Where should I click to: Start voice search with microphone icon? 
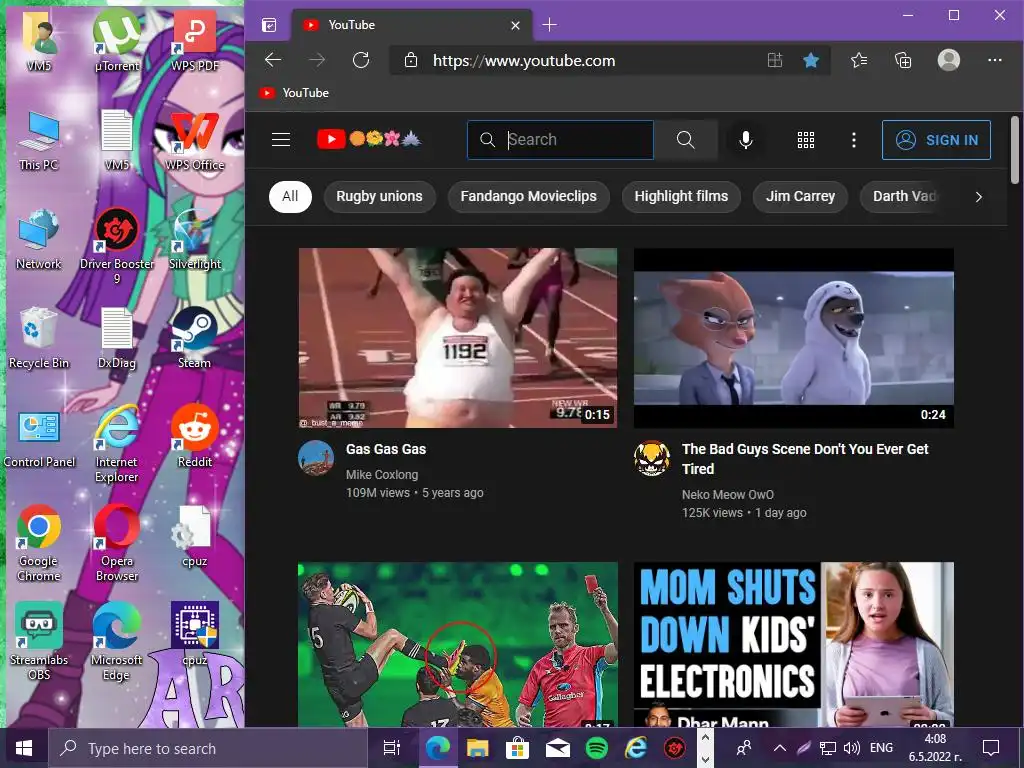click(x=745, y=140)
